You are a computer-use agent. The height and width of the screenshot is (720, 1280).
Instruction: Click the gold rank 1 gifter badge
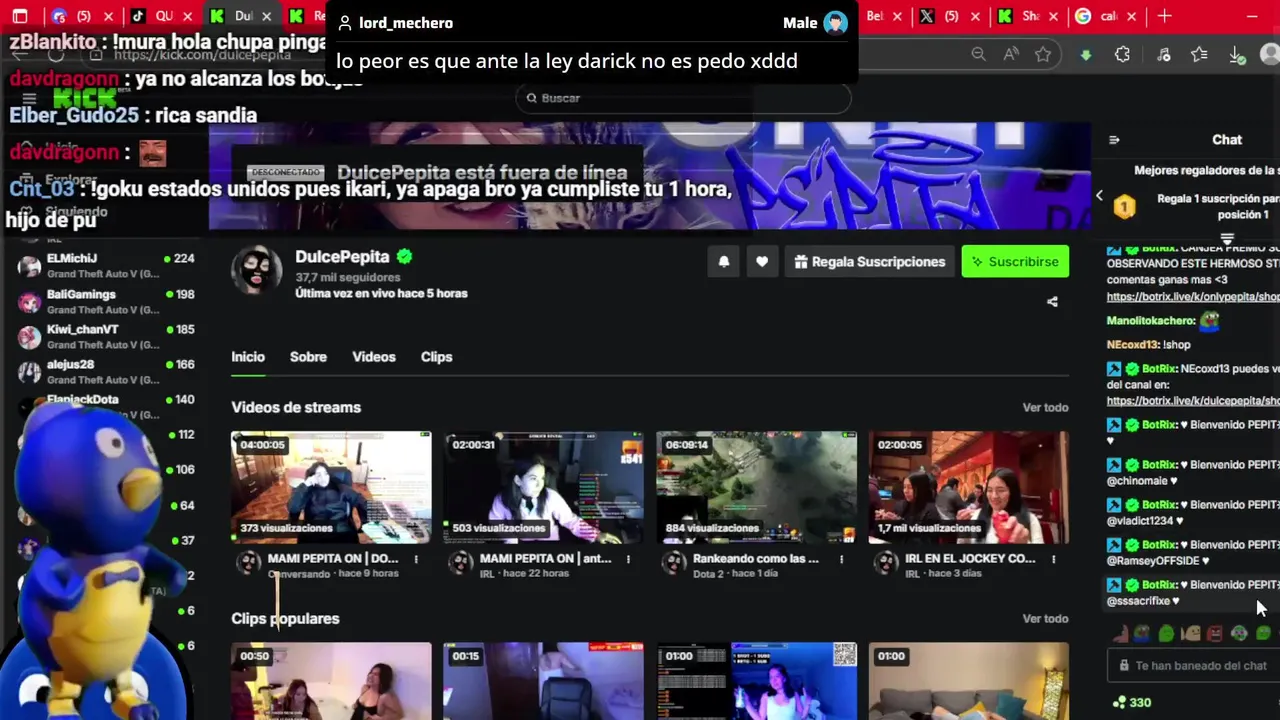[x=1125, y=206]
